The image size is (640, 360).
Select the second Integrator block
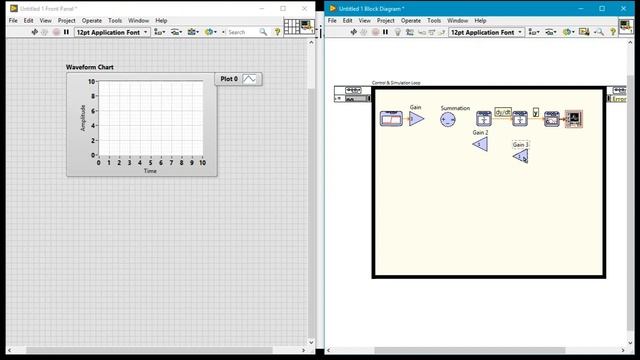(520, 118)
